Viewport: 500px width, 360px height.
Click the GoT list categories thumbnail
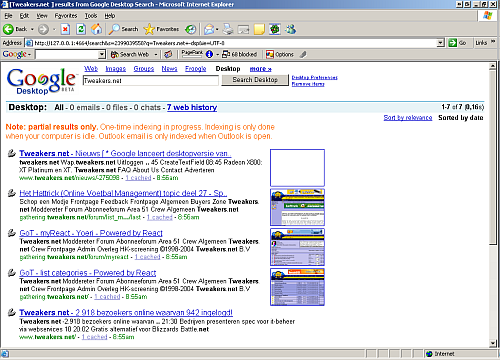click(297, 287)
